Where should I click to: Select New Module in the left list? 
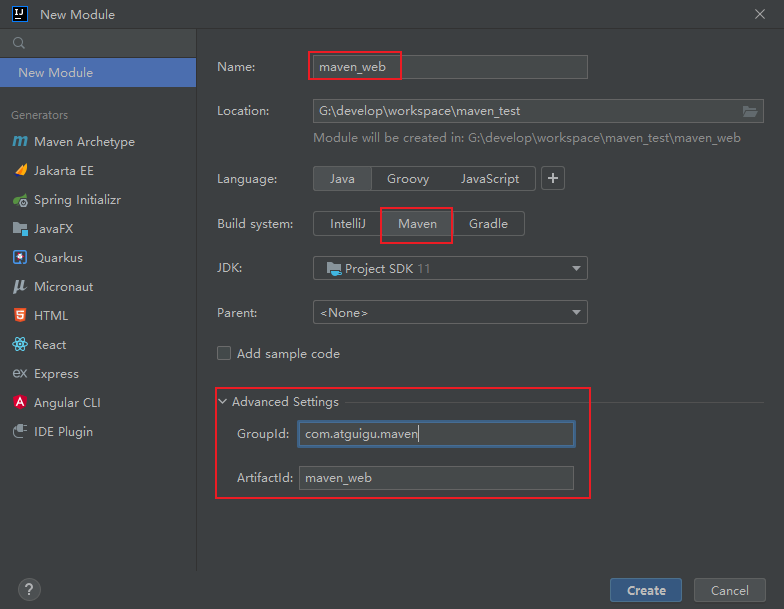pyautogui.click(x=98, y=72)
